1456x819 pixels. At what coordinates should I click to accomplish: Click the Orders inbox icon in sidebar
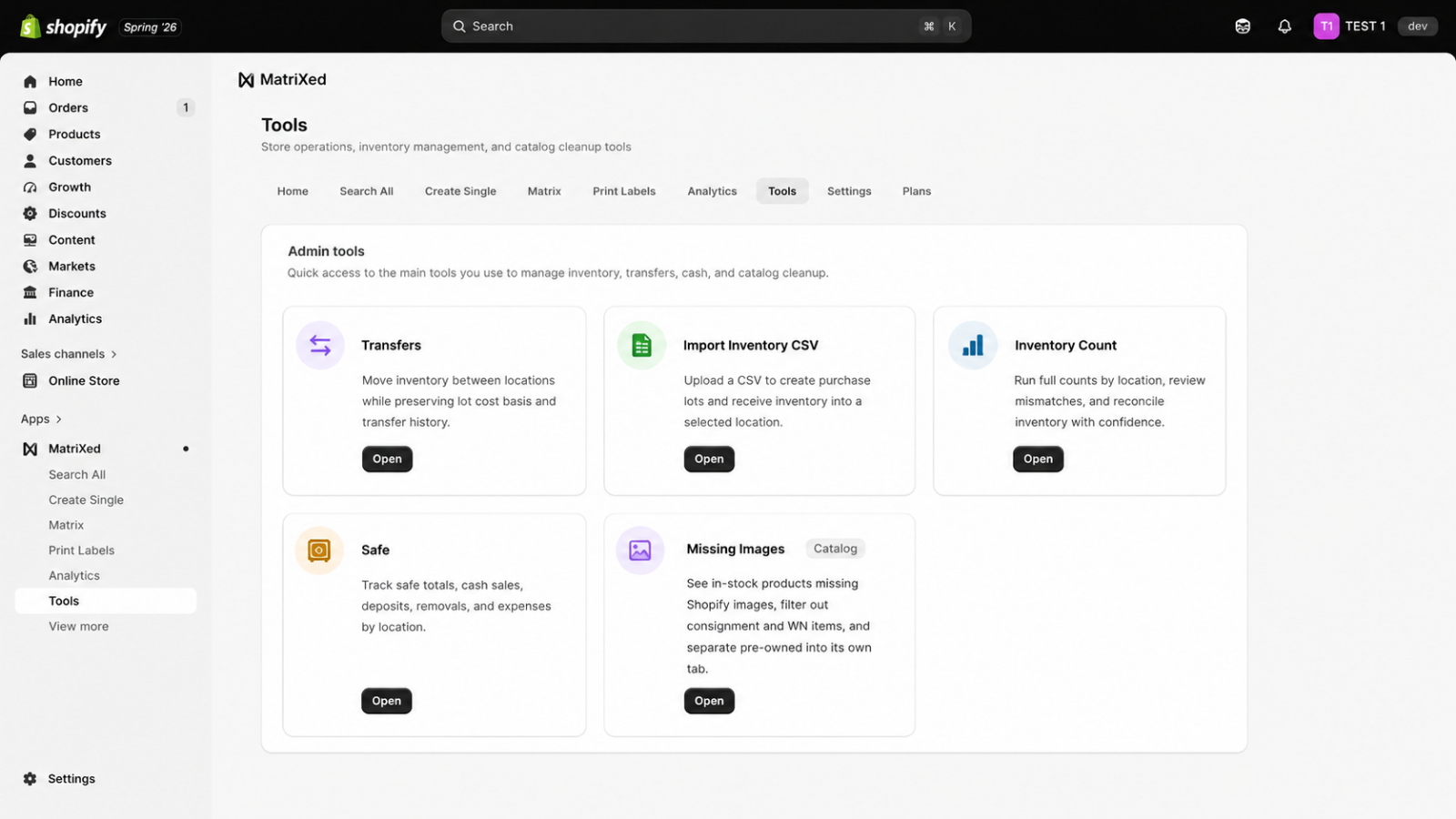(30, 107)
